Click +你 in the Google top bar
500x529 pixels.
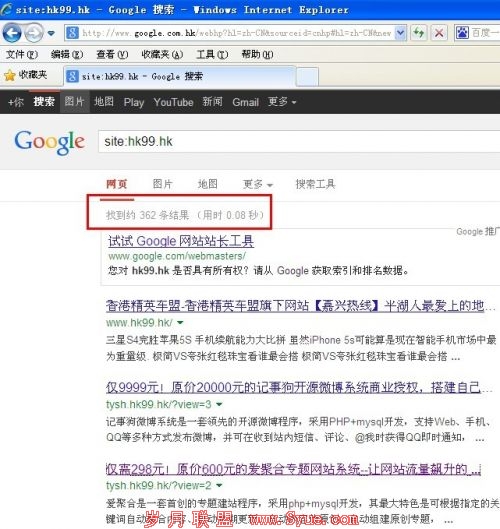coord(16,102)
